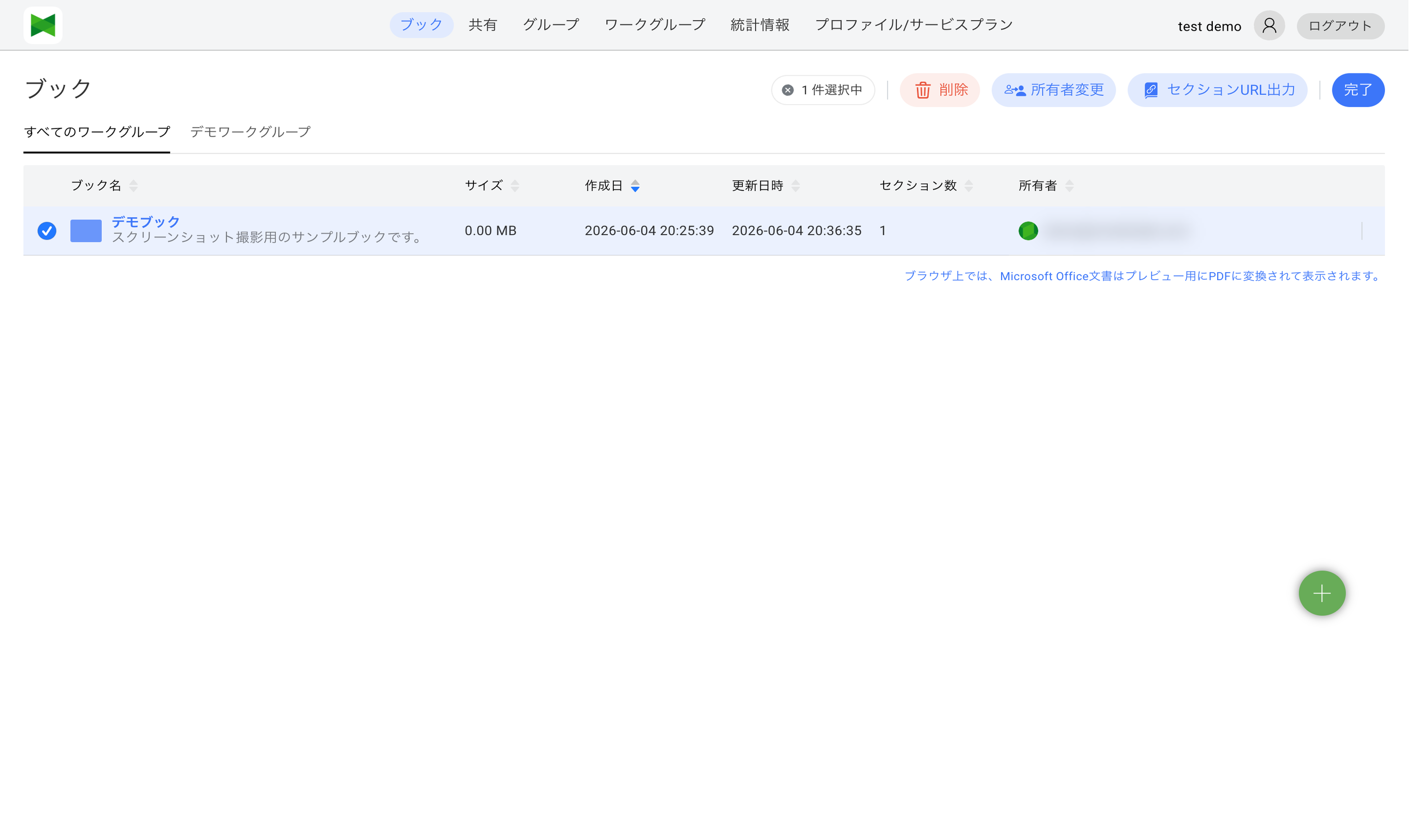Sort by セクション数 column arrows
Image resolution: width=1427 pixels, height=840 pixels.
click(969, 186)
